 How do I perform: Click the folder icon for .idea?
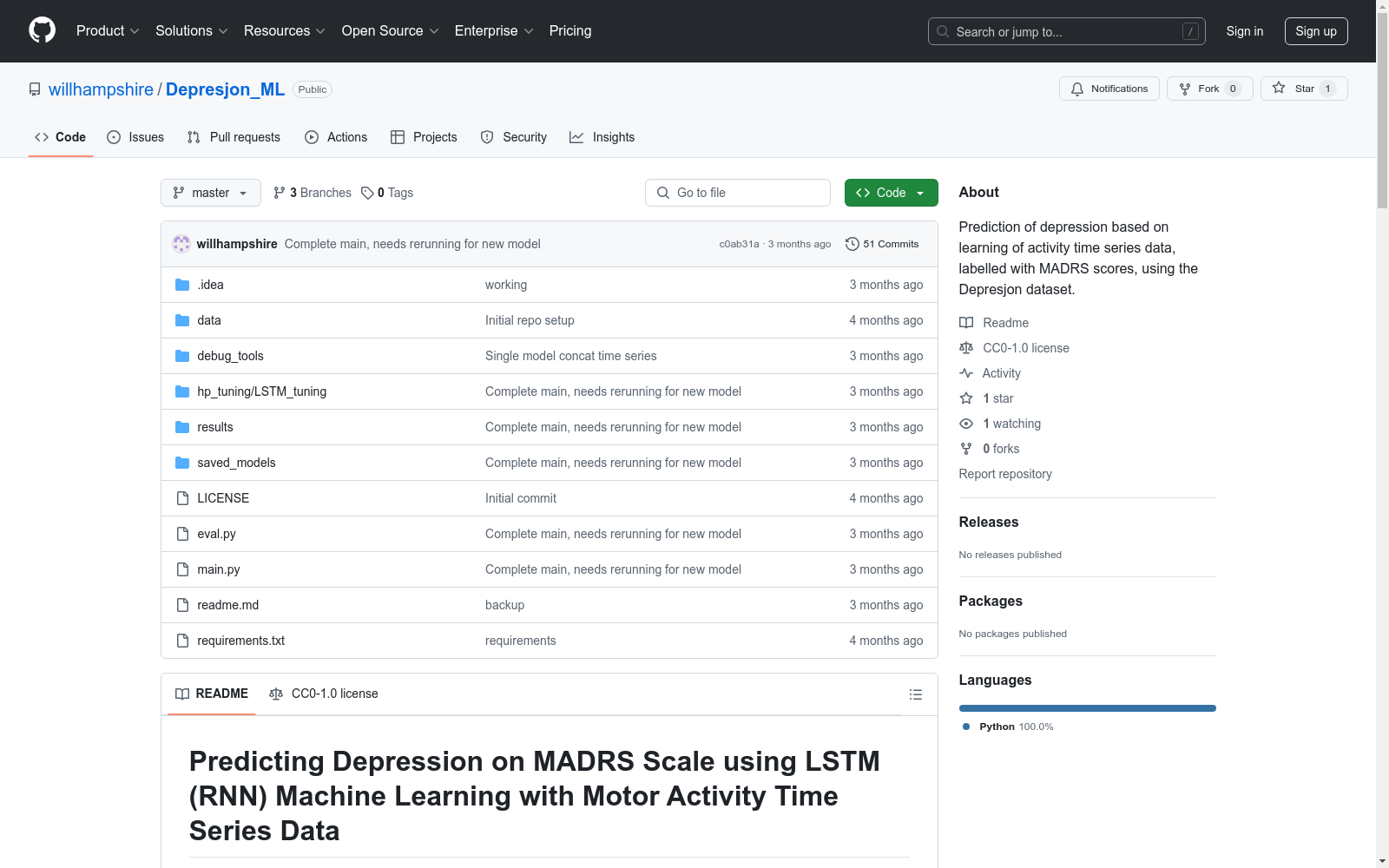182,285
